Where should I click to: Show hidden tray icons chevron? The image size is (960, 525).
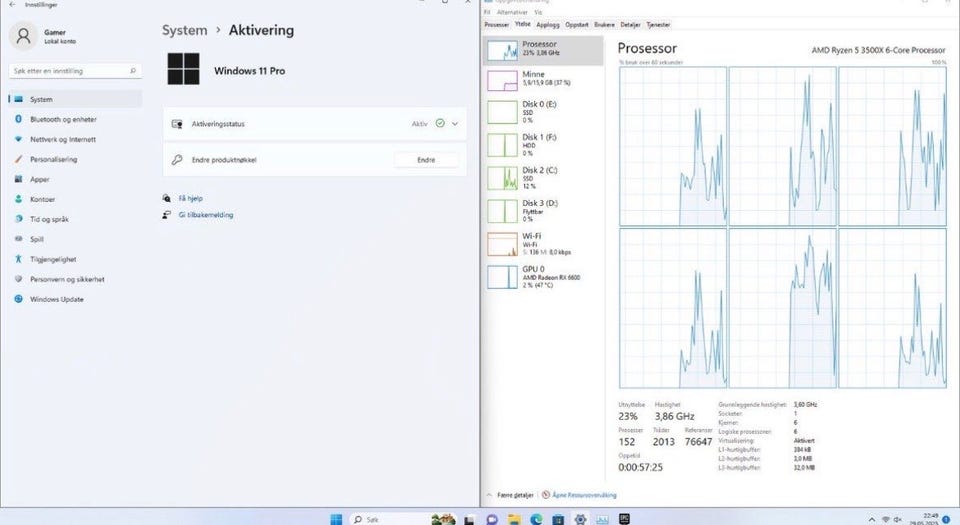(x=872, y=519)
